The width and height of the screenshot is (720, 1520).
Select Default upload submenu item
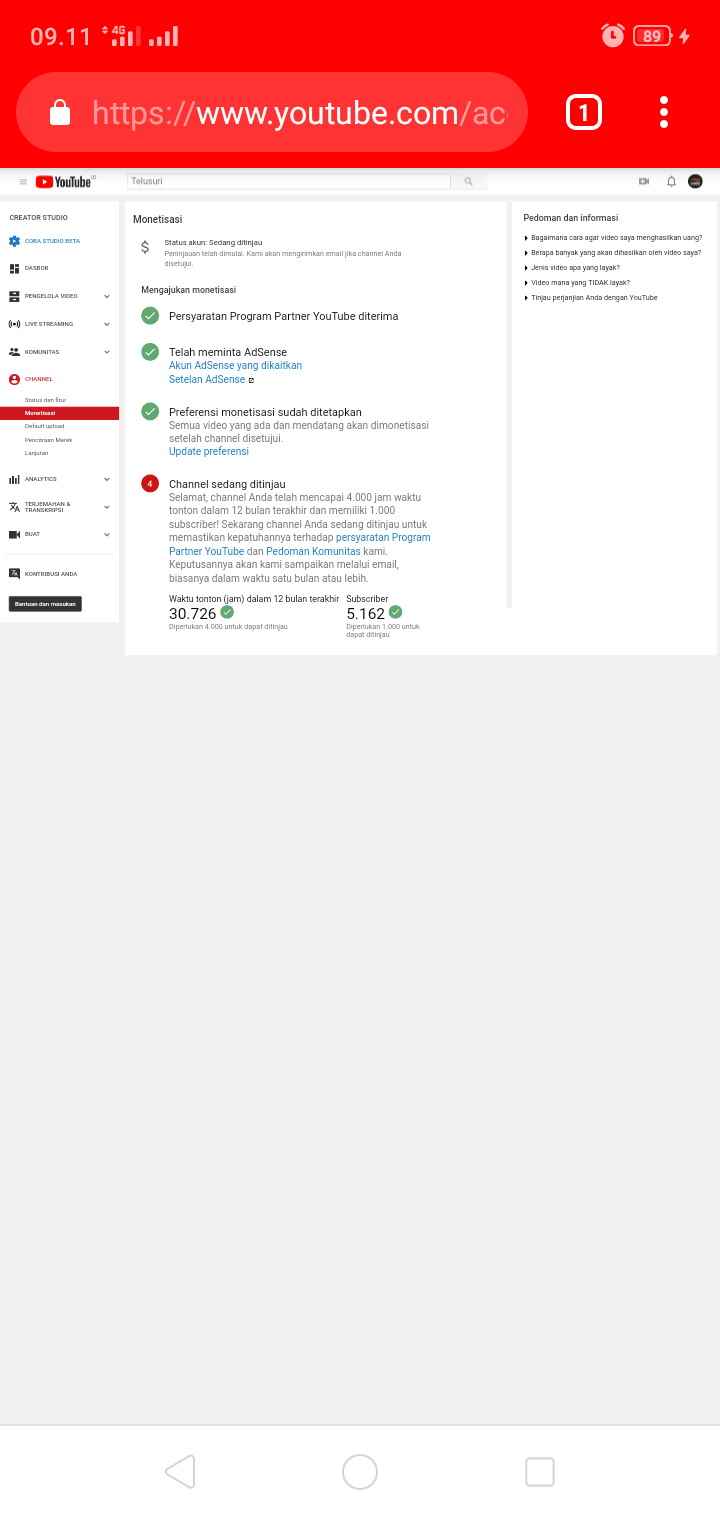tap(45, 426)
